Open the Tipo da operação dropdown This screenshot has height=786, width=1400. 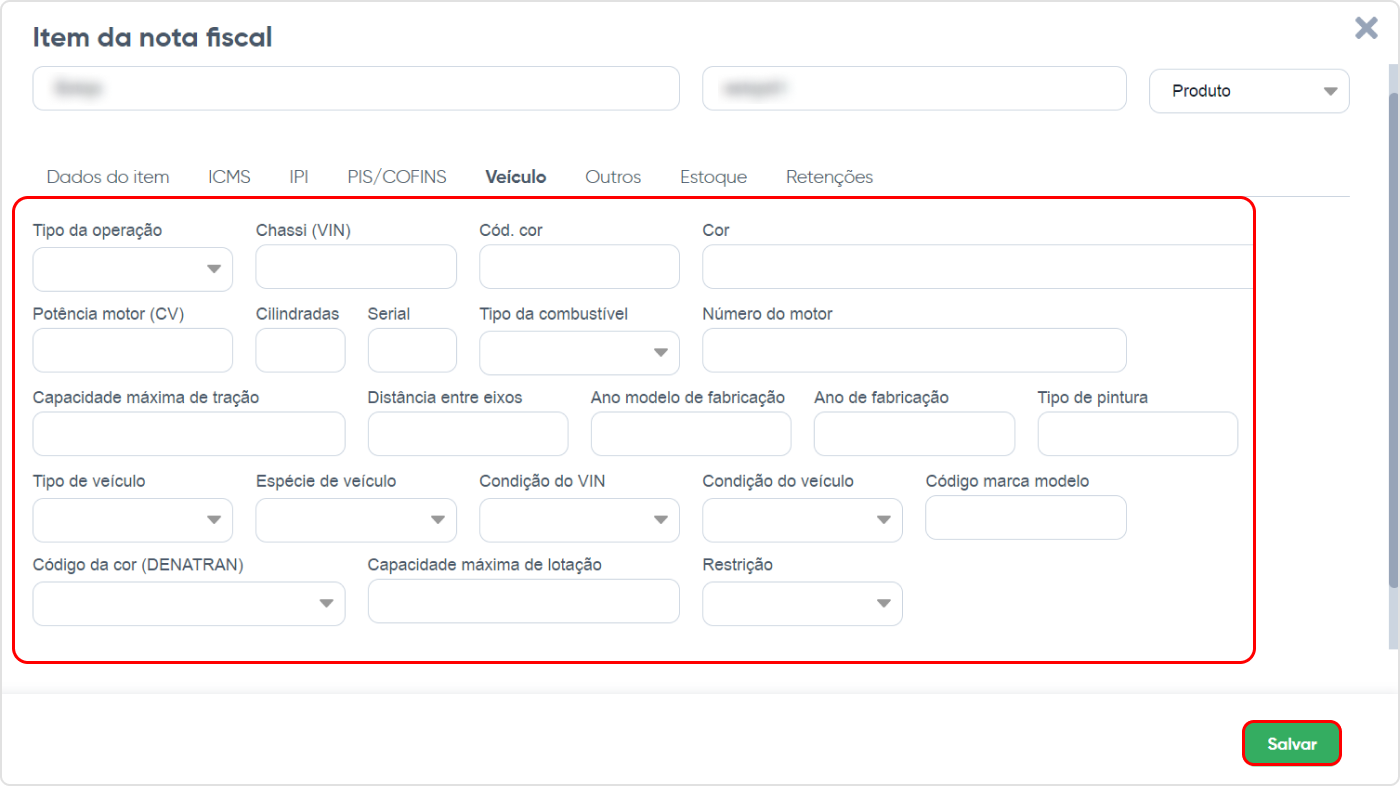pos(131,269)
